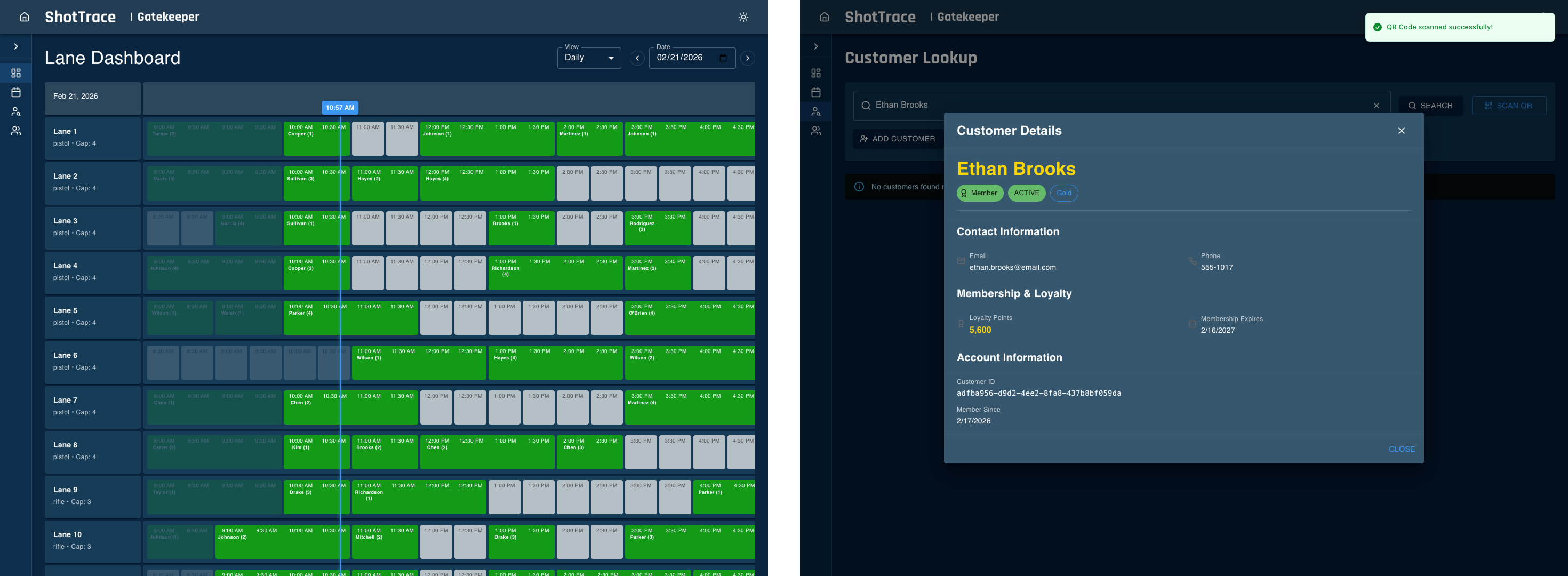Open calendar icon in left window sidebar
The height and width of the screenshot is (576, 1568).
pyautogui.click(x=16, y=93)
